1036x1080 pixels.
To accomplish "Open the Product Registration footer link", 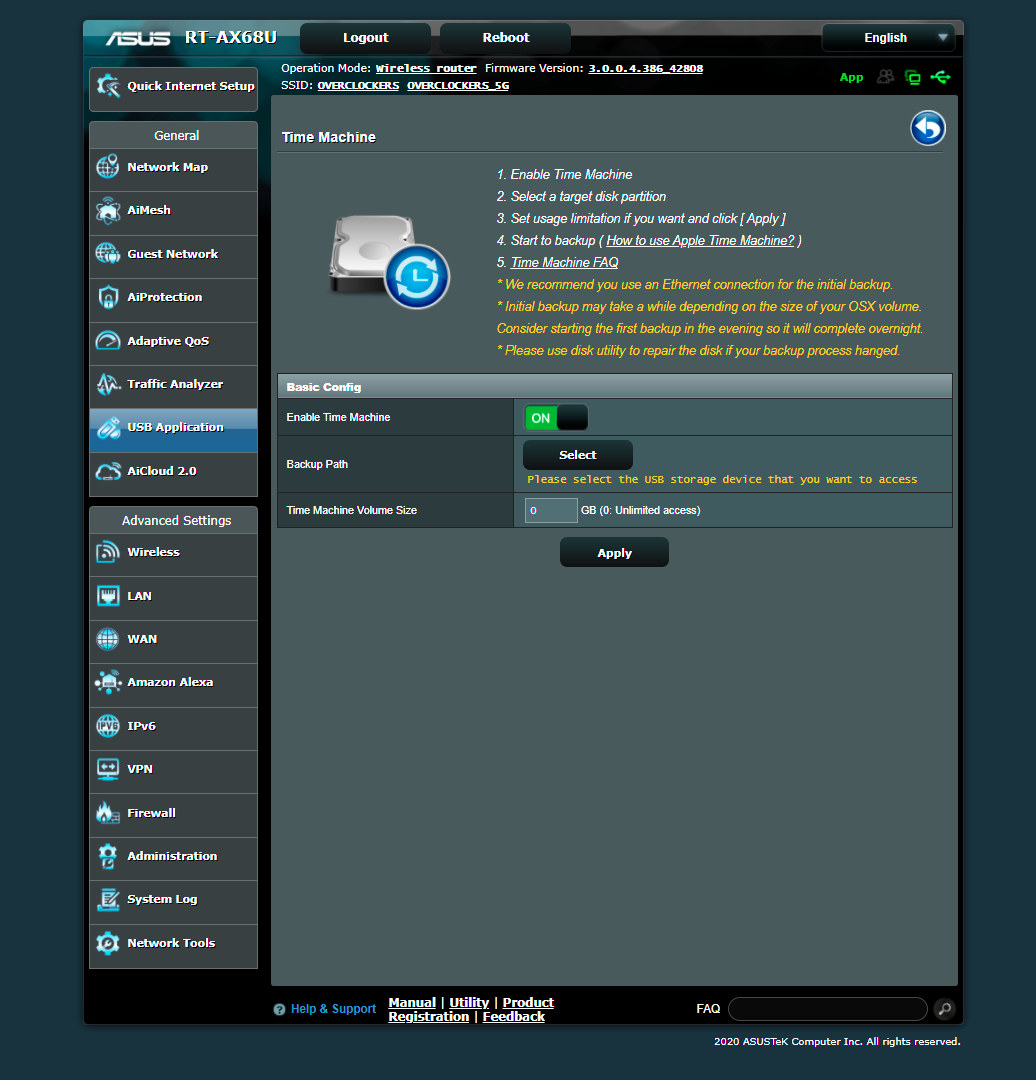I will (471, 1010).
